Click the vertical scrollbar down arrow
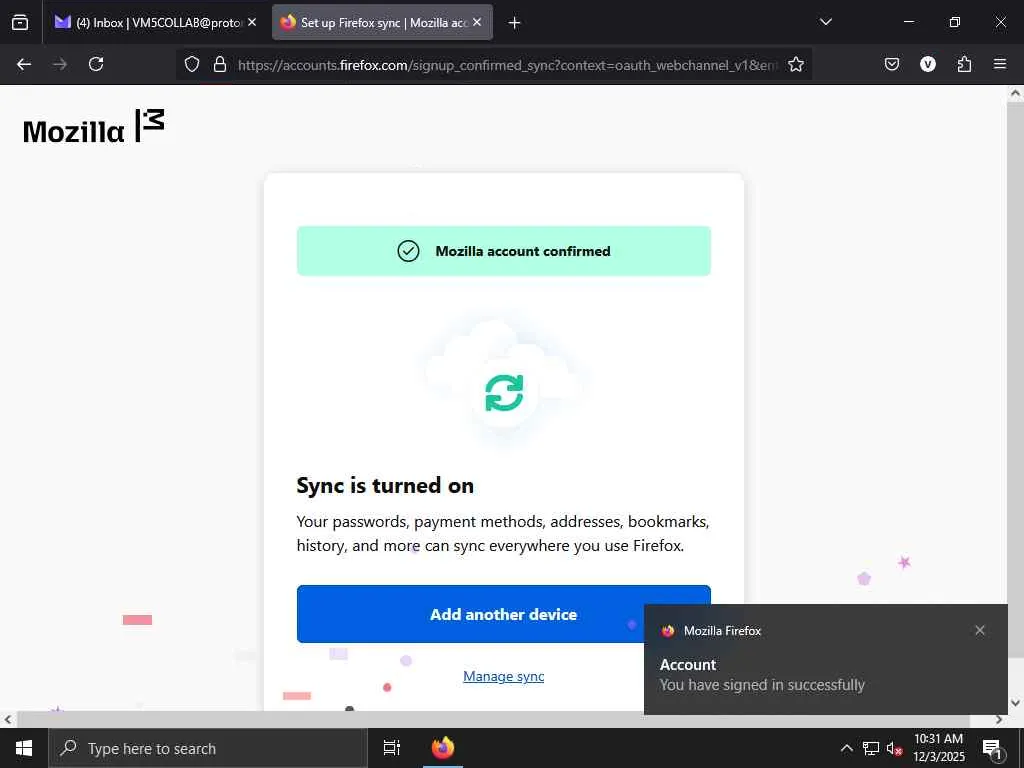This screenshot has width=1024, height=768. coord(1015,703)
